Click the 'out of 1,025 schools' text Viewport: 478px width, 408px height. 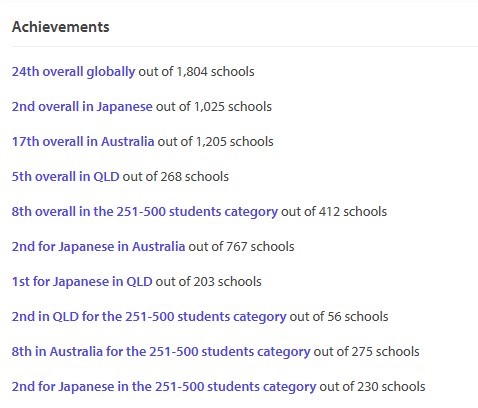tap(214, 107)
